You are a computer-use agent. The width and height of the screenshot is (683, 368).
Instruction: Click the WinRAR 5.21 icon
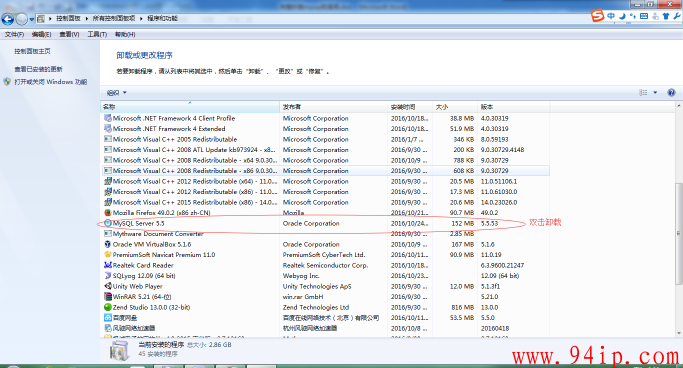pos(108,297)
